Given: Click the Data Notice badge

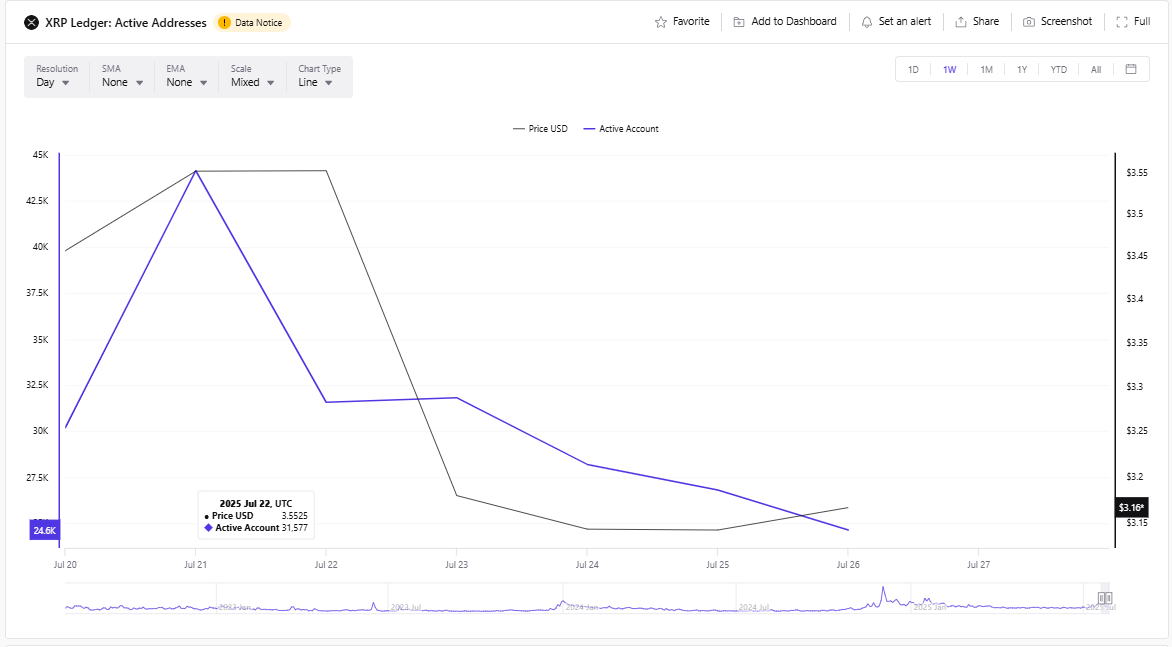Looking at the screenshot, I should coord(253,23).
